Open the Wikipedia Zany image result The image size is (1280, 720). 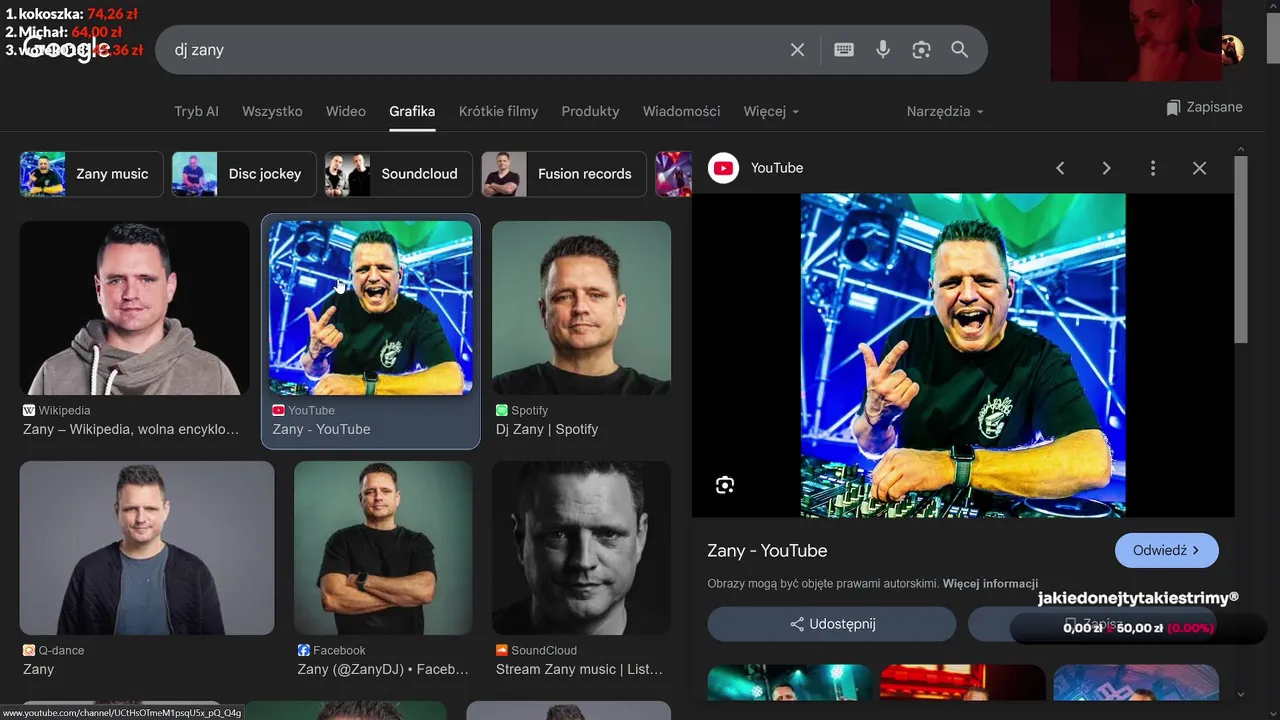134,308
